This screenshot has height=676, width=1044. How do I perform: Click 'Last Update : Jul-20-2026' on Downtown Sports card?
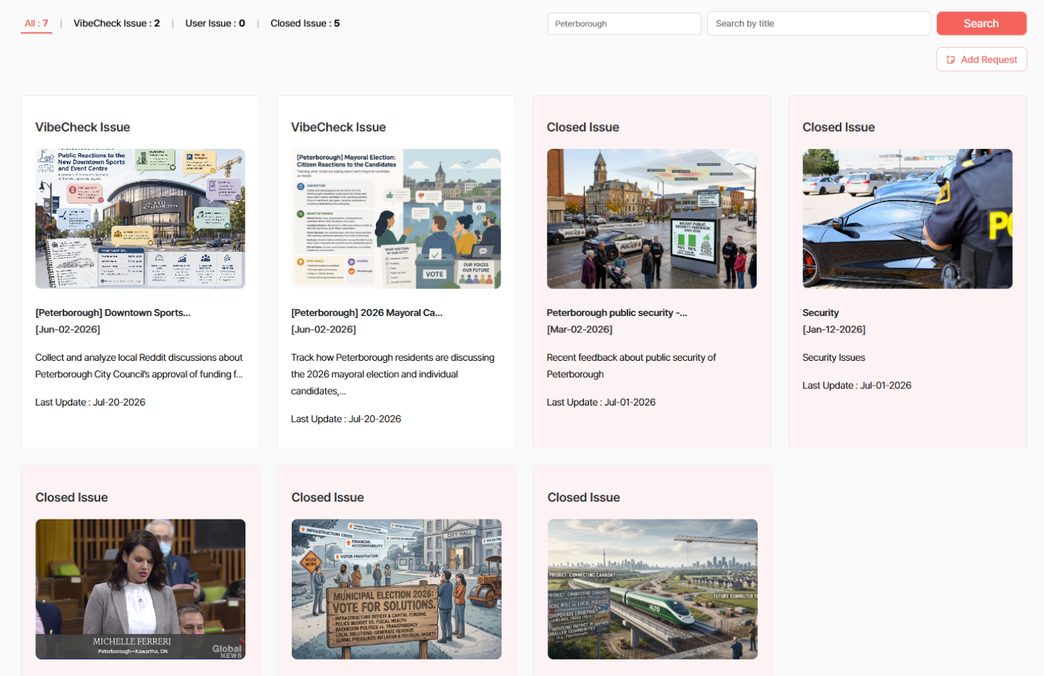tap(90, 402)
